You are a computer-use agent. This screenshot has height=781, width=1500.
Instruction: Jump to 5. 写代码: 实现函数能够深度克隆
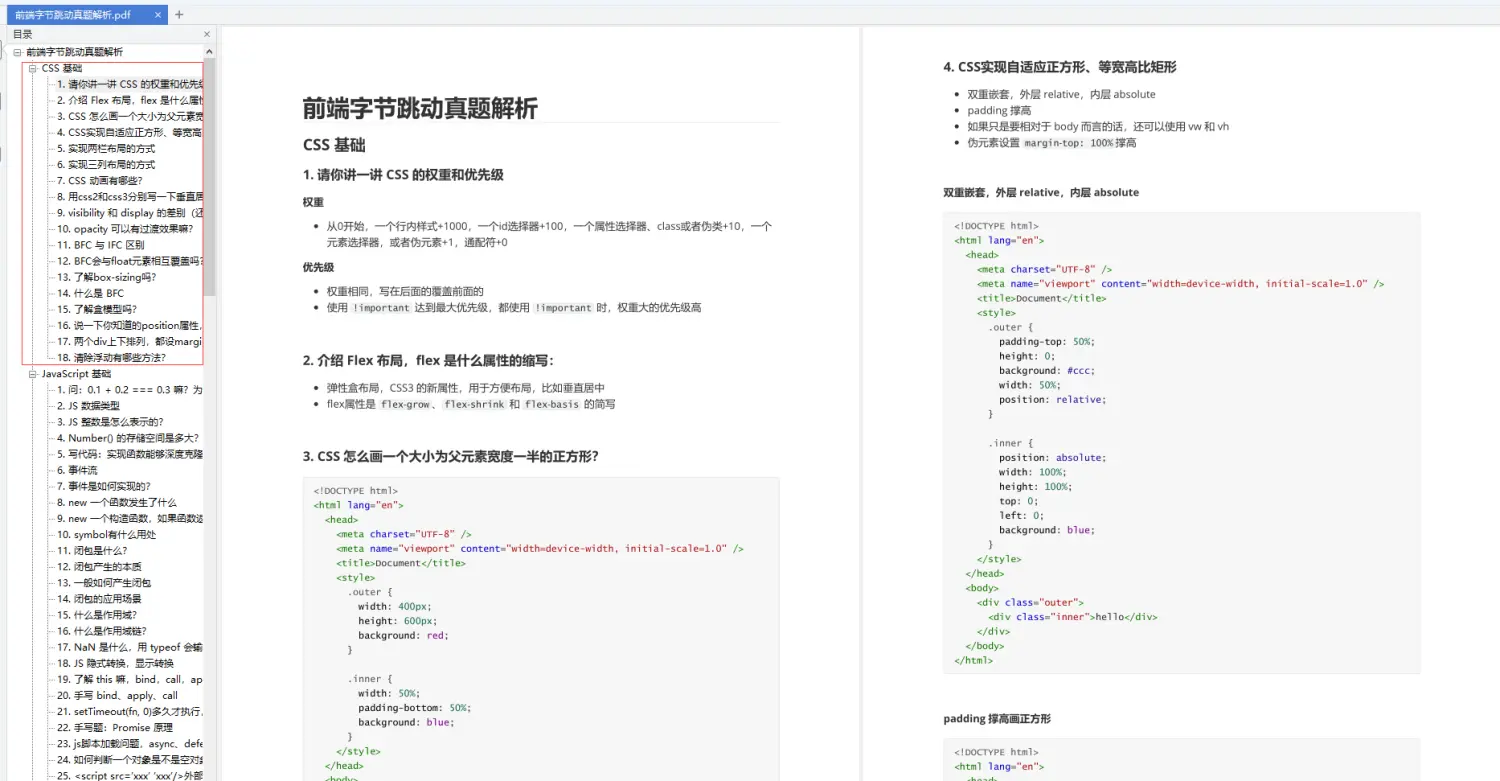pos(129,454)
